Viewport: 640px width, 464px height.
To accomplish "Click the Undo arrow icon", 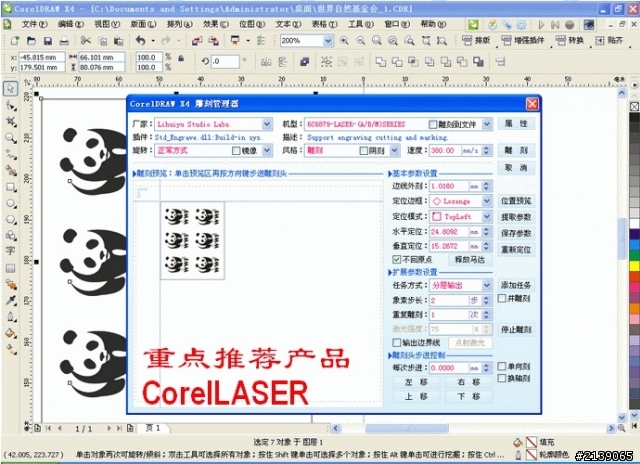I will pyautogui.click(x=141, y=41).
